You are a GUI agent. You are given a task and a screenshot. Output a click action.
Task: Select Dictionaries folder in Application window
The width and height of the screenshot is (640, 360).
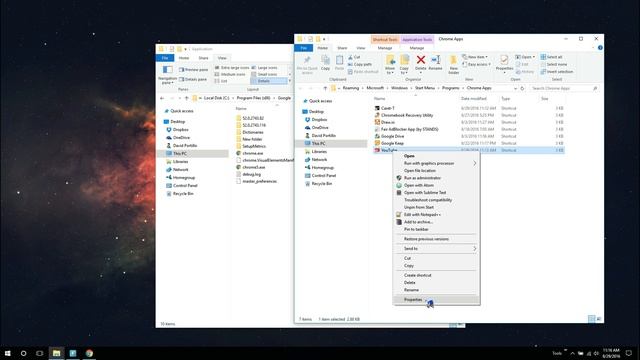click(253, 132)
